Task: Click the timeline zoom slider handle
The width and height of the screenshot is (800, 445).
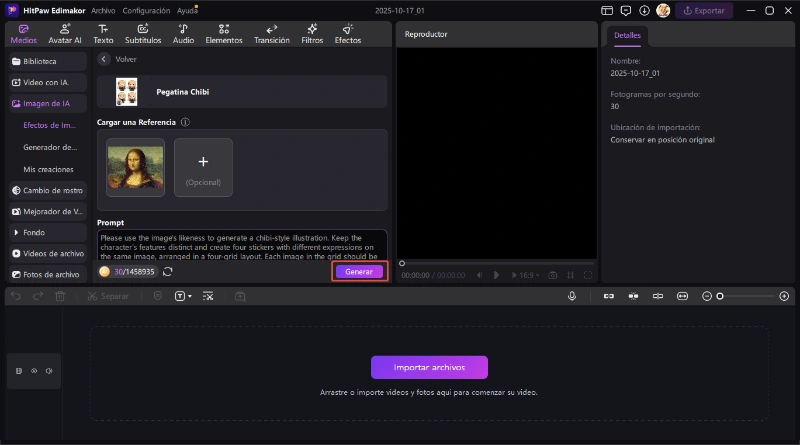Action: pos(719,296)
